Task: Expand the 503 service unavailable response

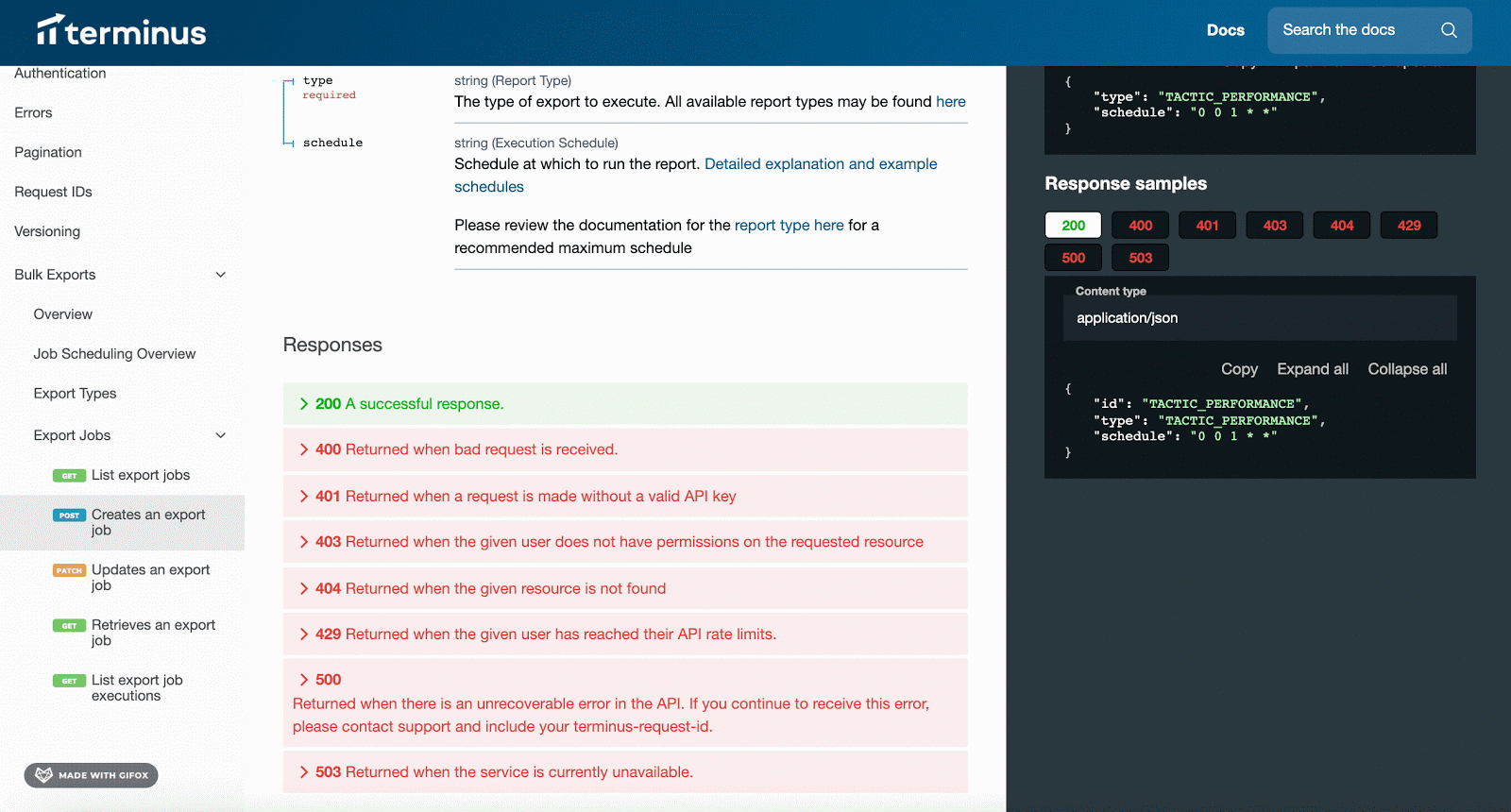Action: coord(625,772)
